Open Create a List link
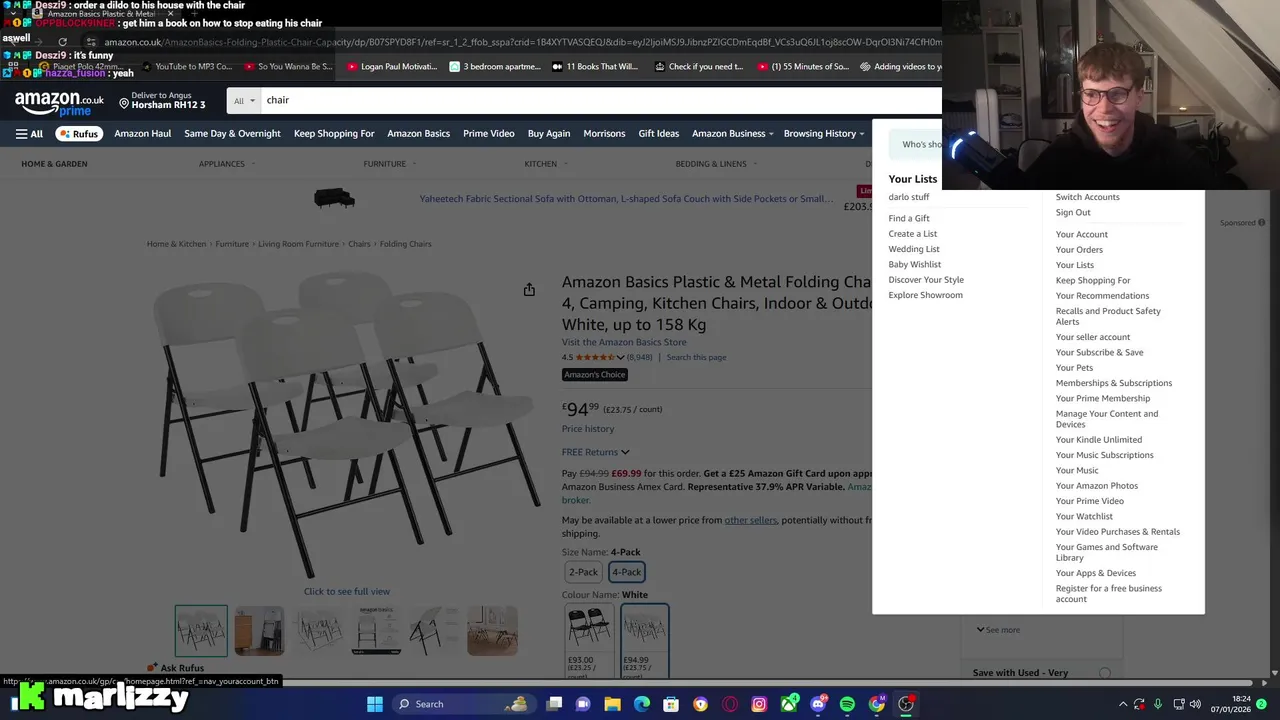 (x=913, y=234)
